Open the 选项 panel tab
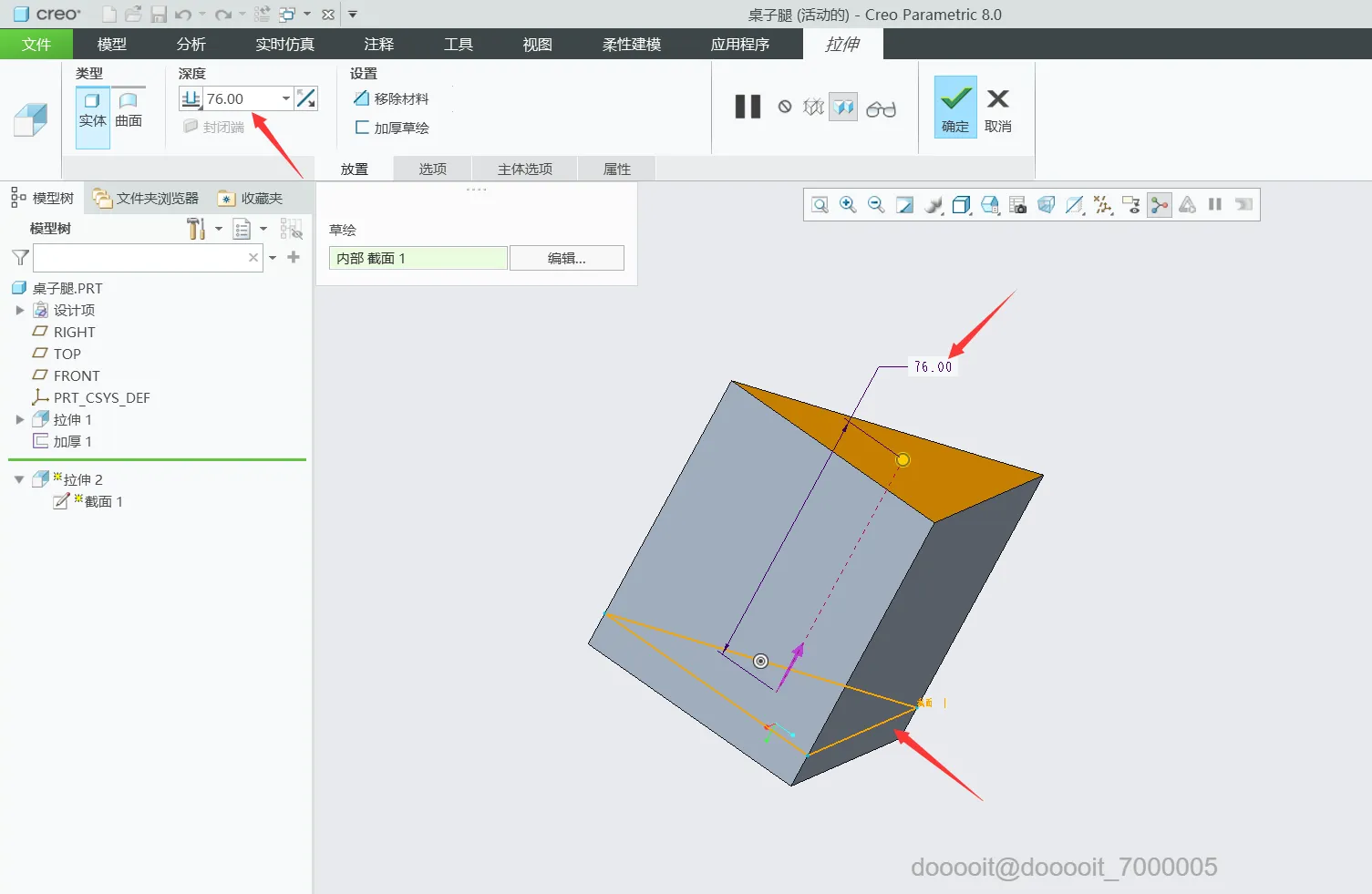The height and width of the screenshot is (894, 1372). pyautogui.click(x=433, y=169)
